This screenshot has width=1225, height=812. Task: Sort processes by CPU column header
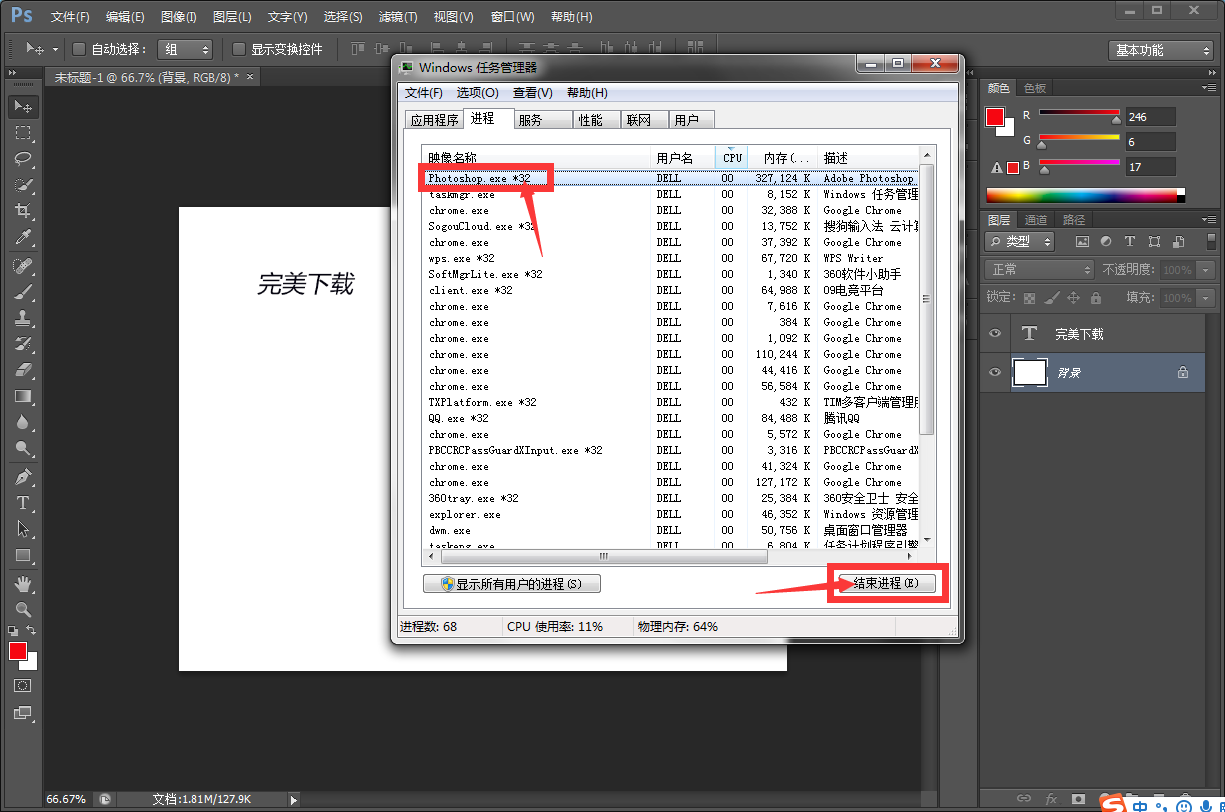coord(732,158)
